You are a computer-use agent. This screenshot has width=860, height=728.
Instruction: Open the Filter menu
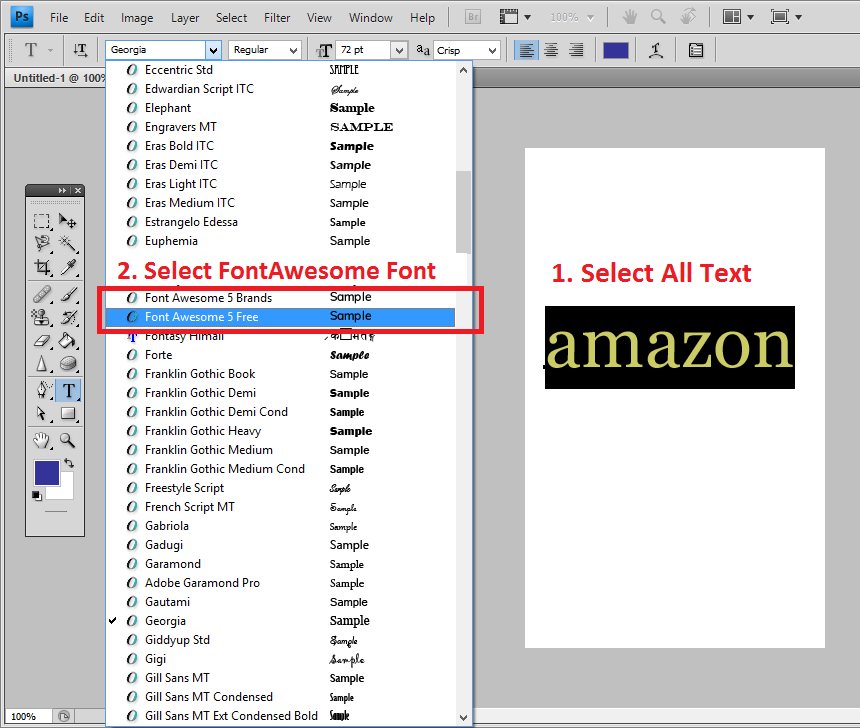[x=277, y=18]
